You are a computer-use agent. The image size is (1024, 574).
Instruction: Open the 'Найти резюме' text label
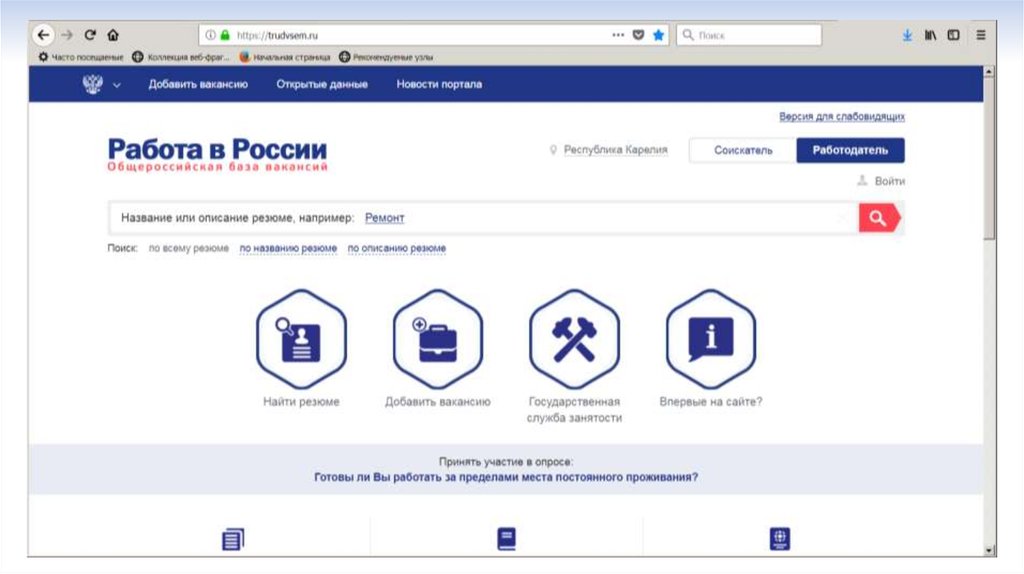pos(301,402)
